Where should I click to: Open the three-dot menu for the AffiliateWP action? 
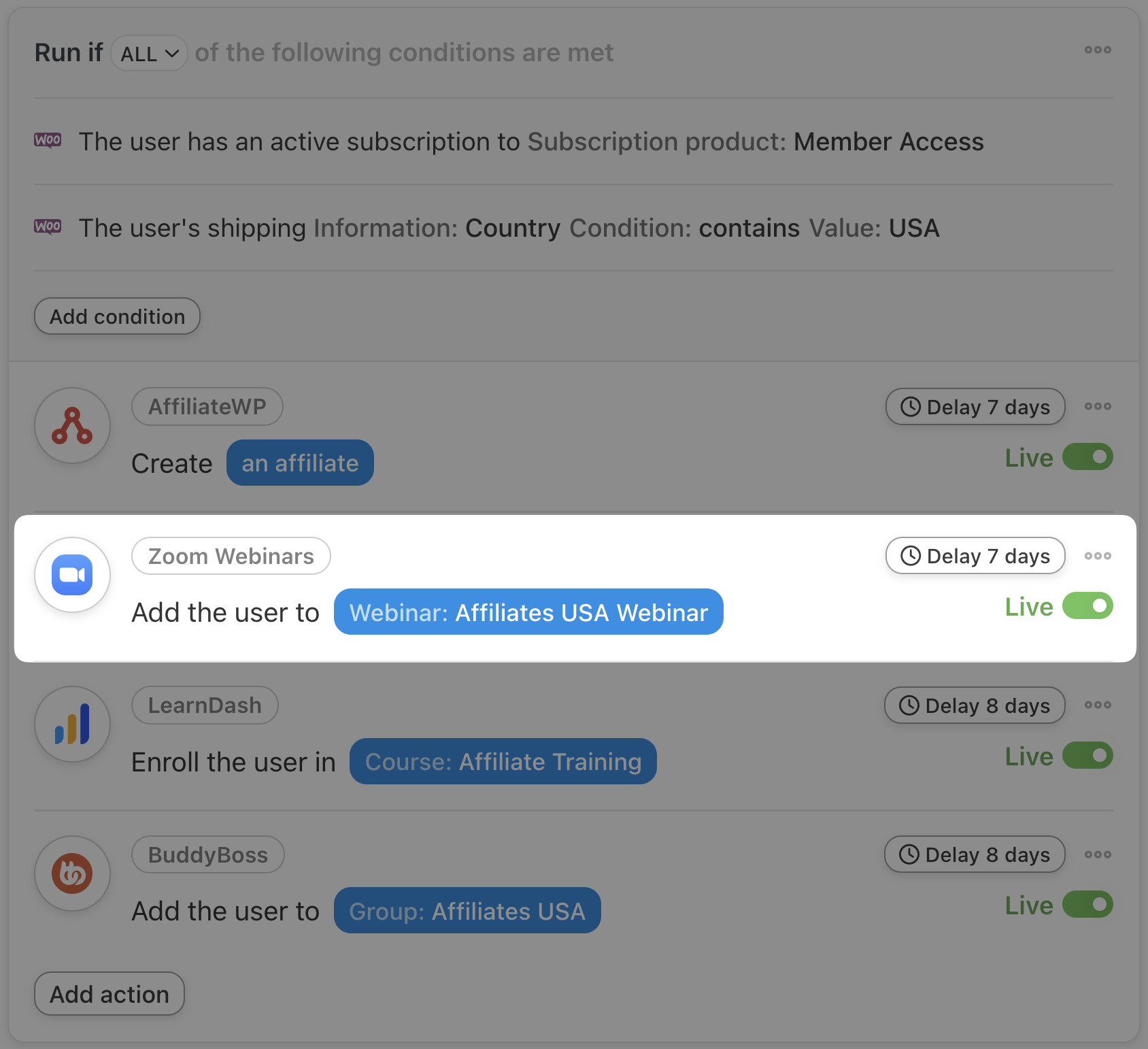coord(1098,406)
